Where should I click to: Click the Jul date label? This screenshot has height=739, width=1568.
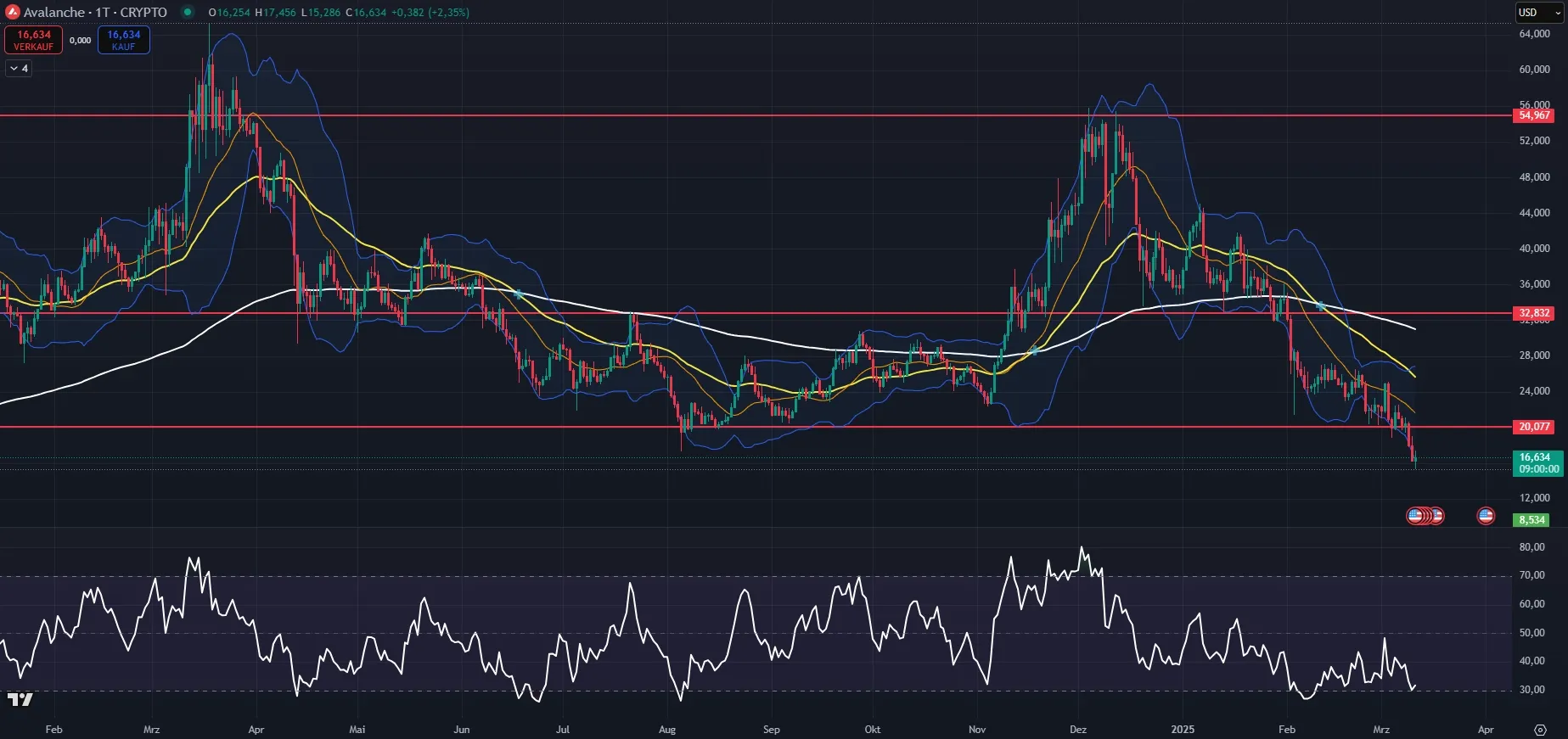(x=563, y=730)
